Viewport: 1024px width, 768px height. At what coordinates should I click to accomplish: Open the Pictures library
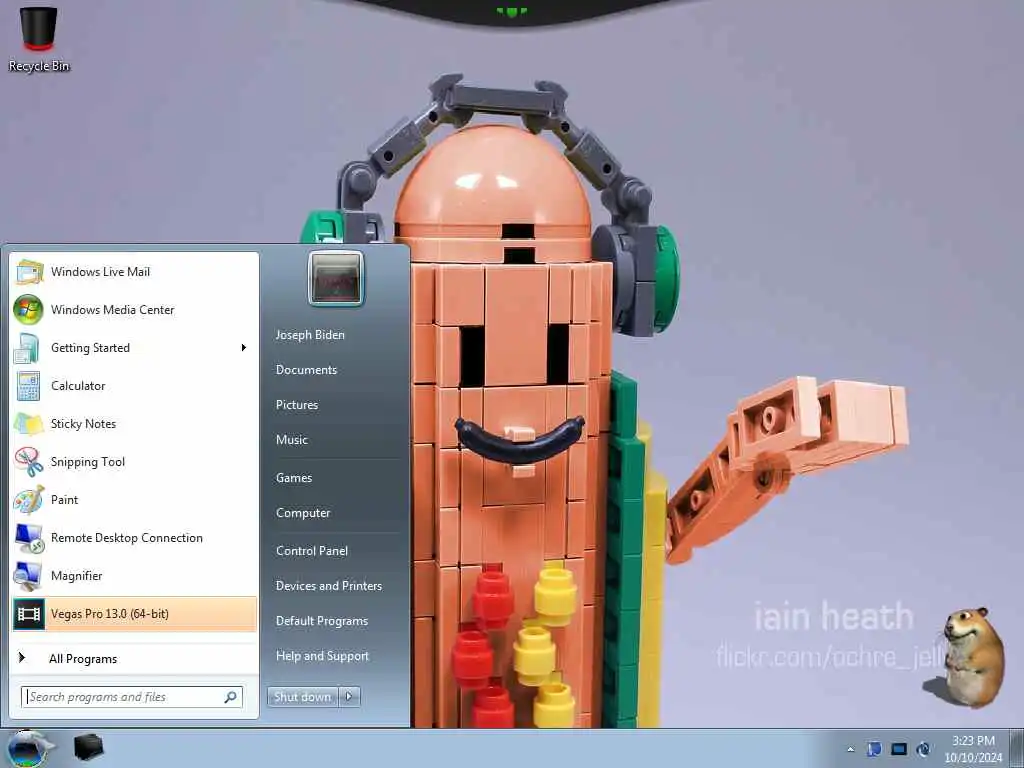(296, 405)
